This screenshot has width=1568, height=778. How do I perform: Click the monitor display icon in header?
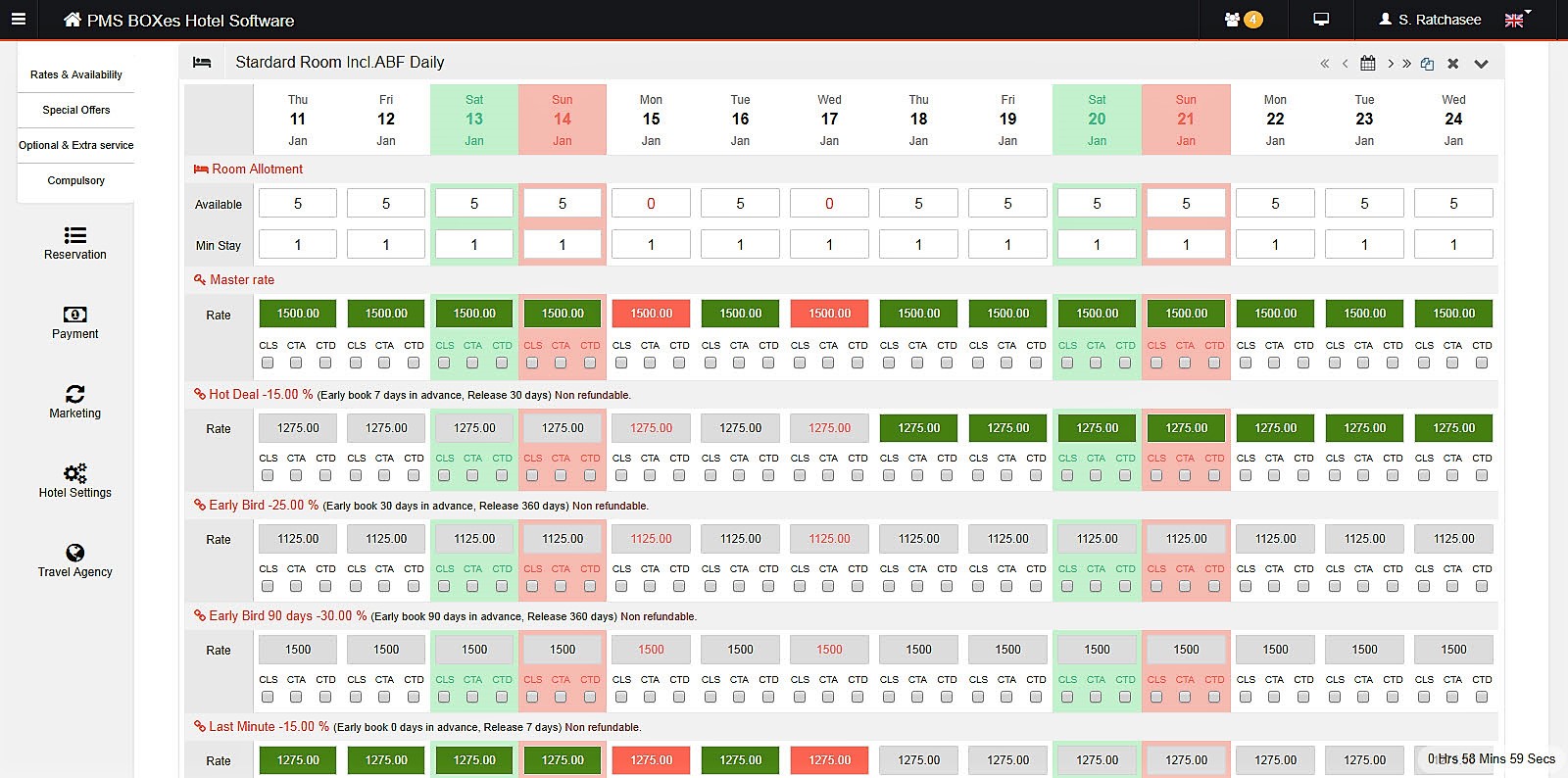[1321, 20]
